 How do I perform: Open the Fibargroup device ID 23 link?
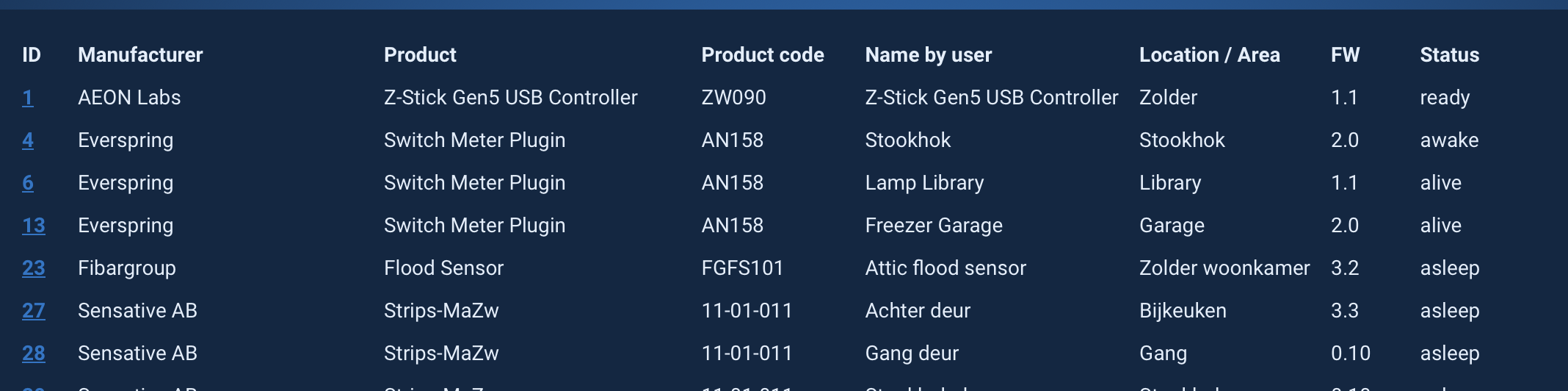click(x=34, y=268)
